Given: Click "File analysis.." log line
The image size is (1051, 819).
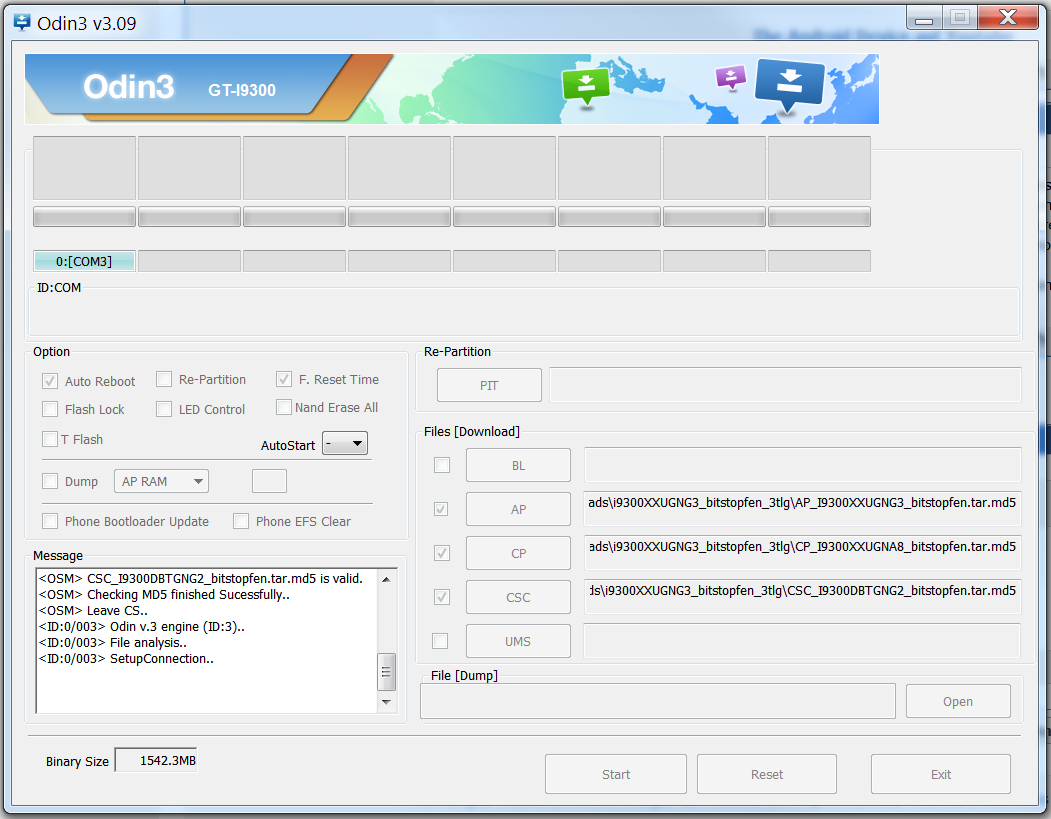Looking at the screenshot, I should [x=113, y=643].
